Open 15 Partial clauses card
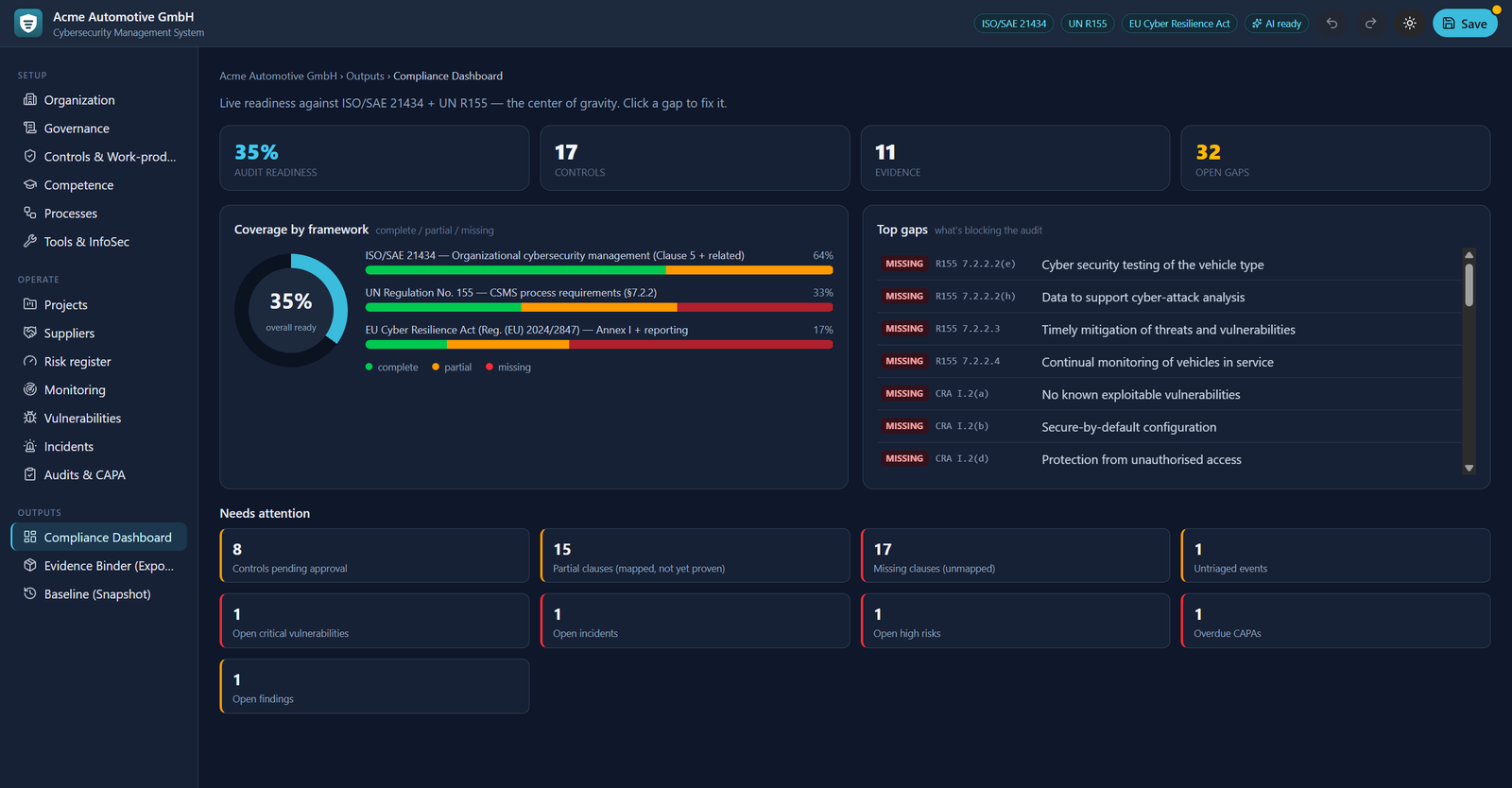Viewport: 1512px width, 788px height. tap(695, 556)
